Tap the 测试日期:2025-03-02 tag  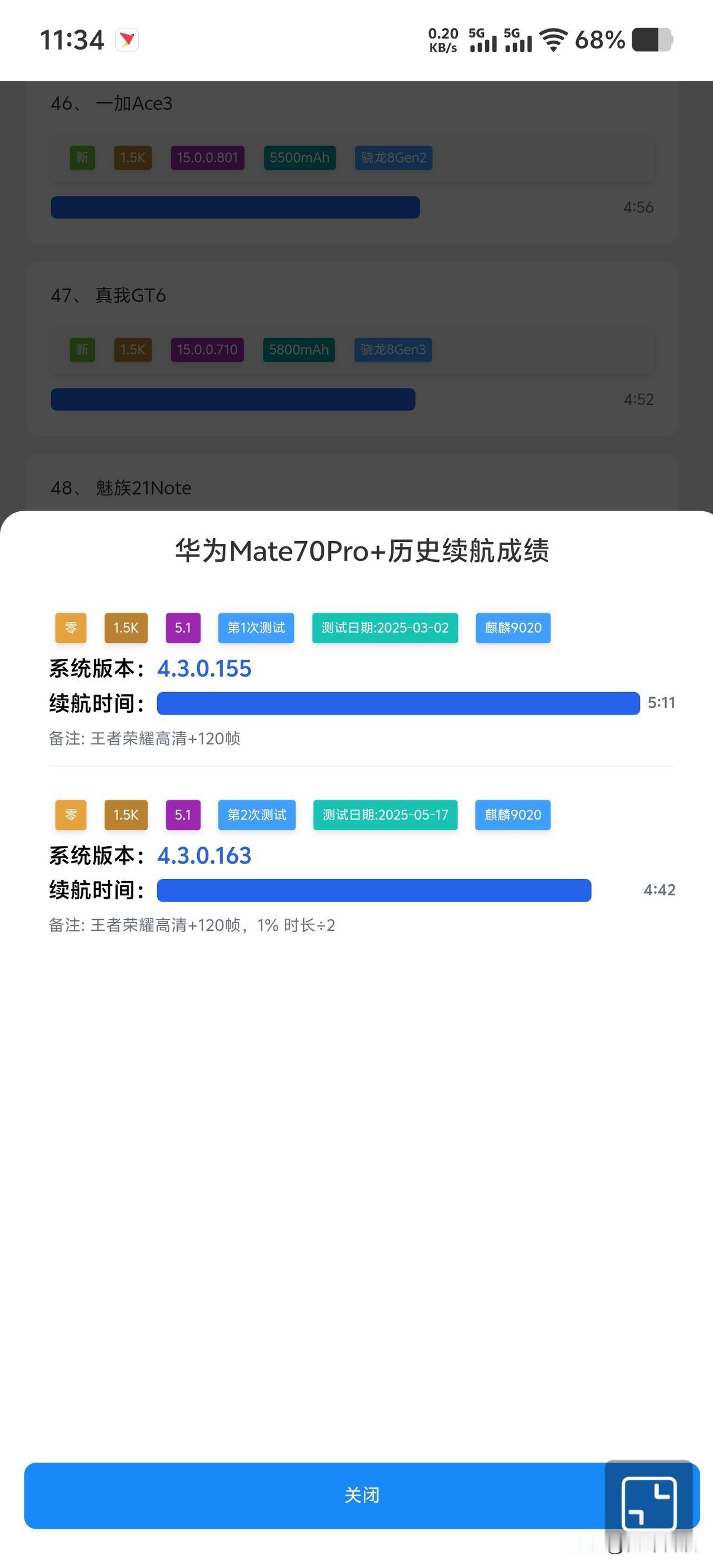click(x=385, y=628)
